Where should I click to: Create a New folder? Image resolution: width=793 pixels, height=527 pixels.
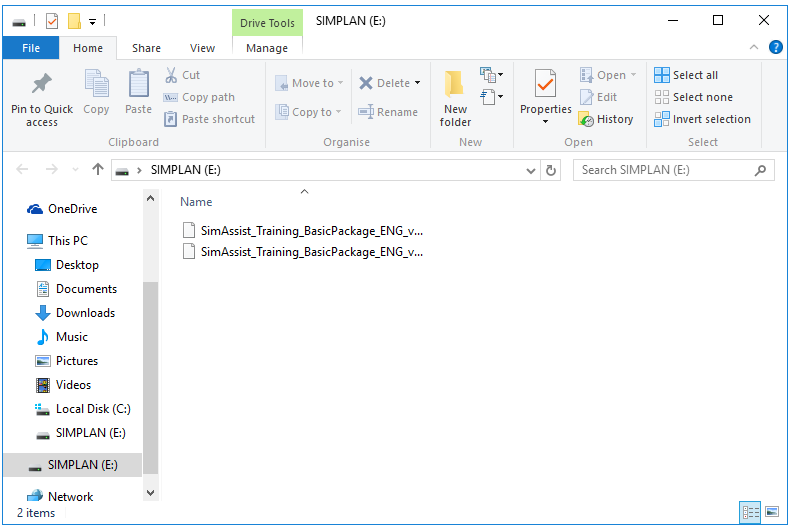[455, 98]
